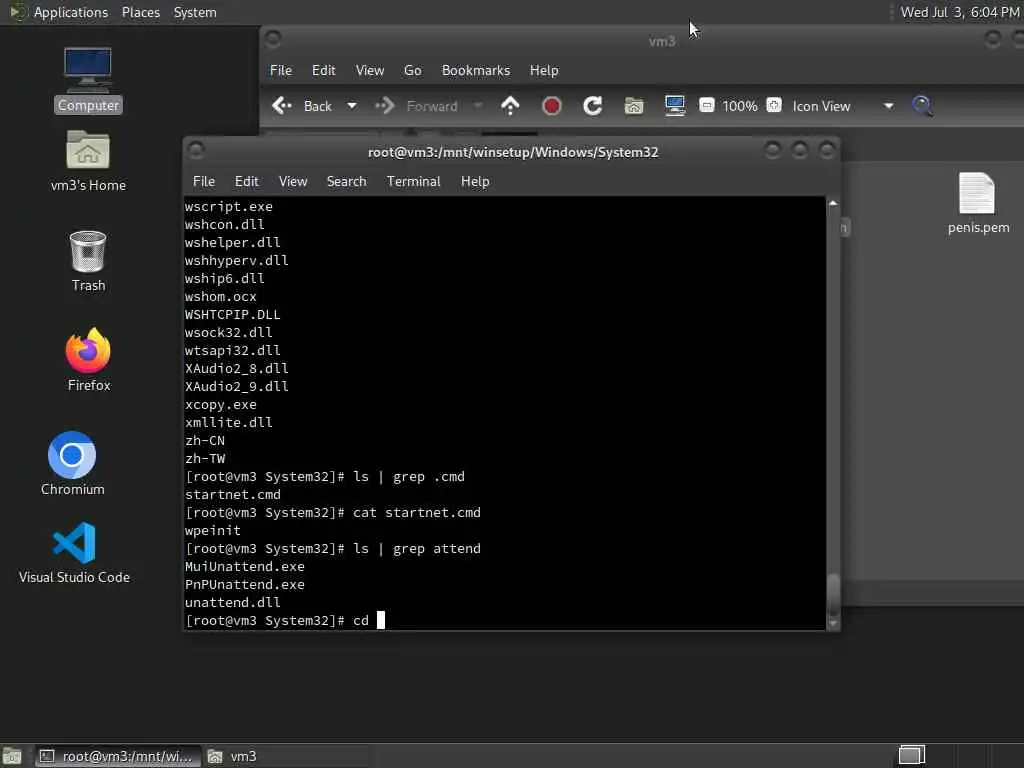Click the PnPUnattend.exe line
1024x768 pixels.
click(244, 584)
